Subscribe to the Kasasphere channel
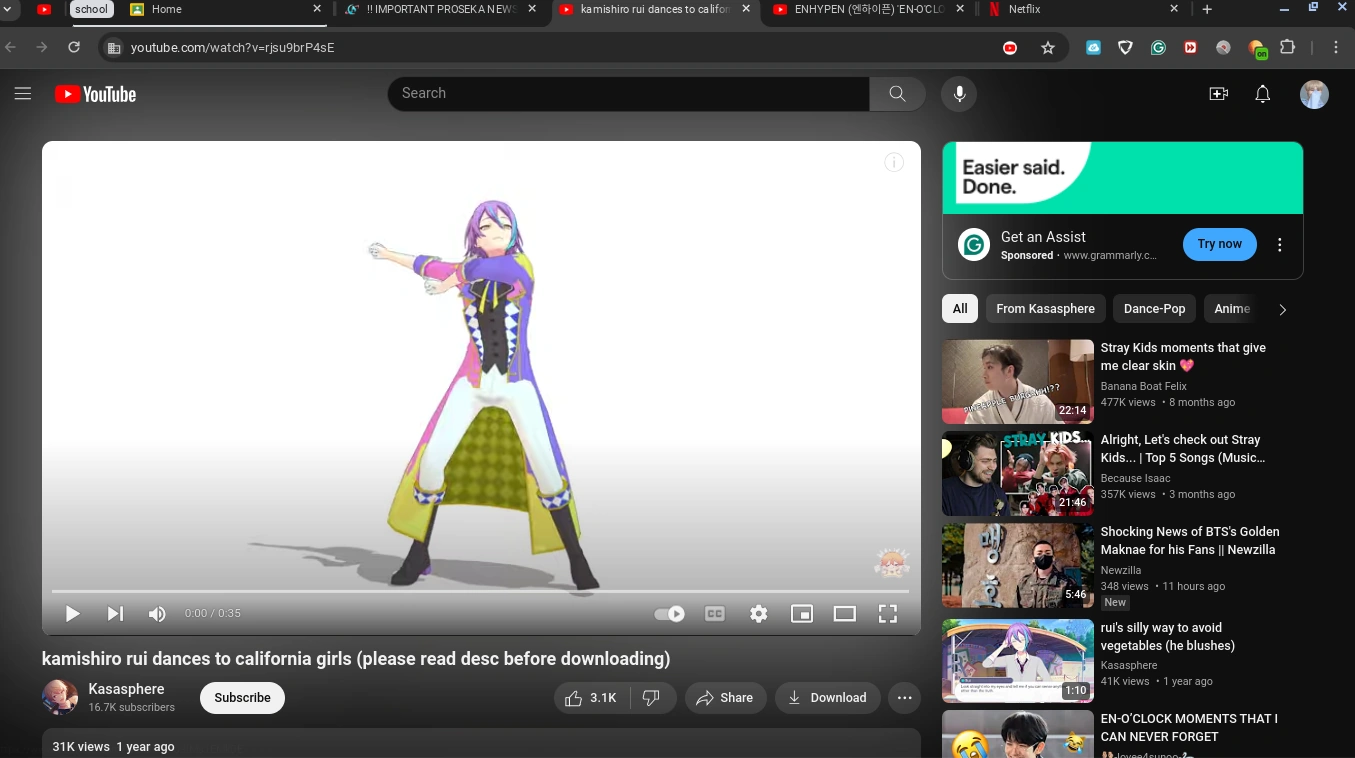This screenshot has width=1355, height=758. pyautogui.click(x=242, y=698)
